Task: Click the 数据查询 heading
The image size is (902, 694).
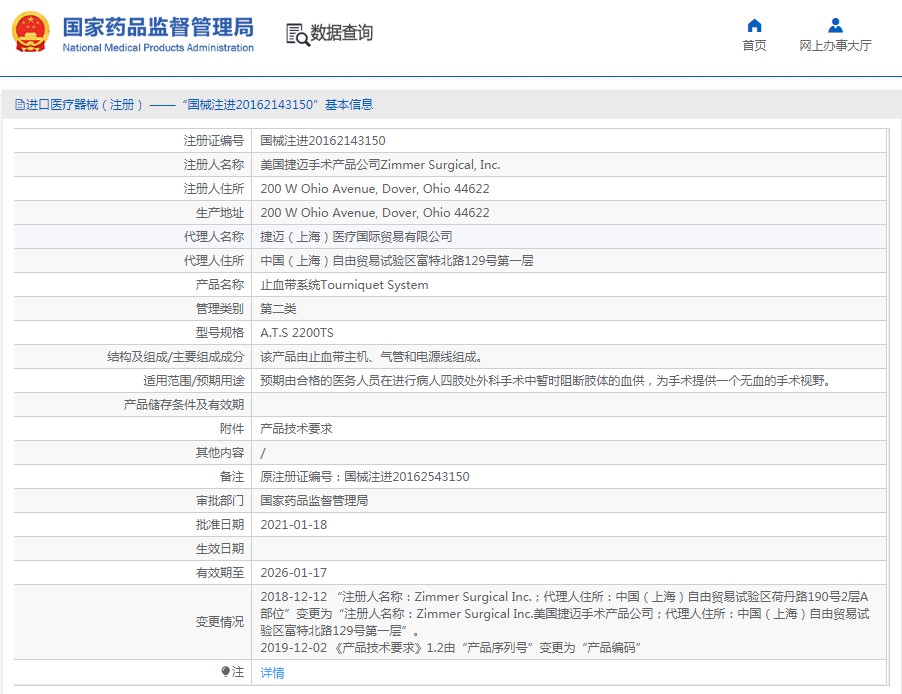Action: click(342, 33)
